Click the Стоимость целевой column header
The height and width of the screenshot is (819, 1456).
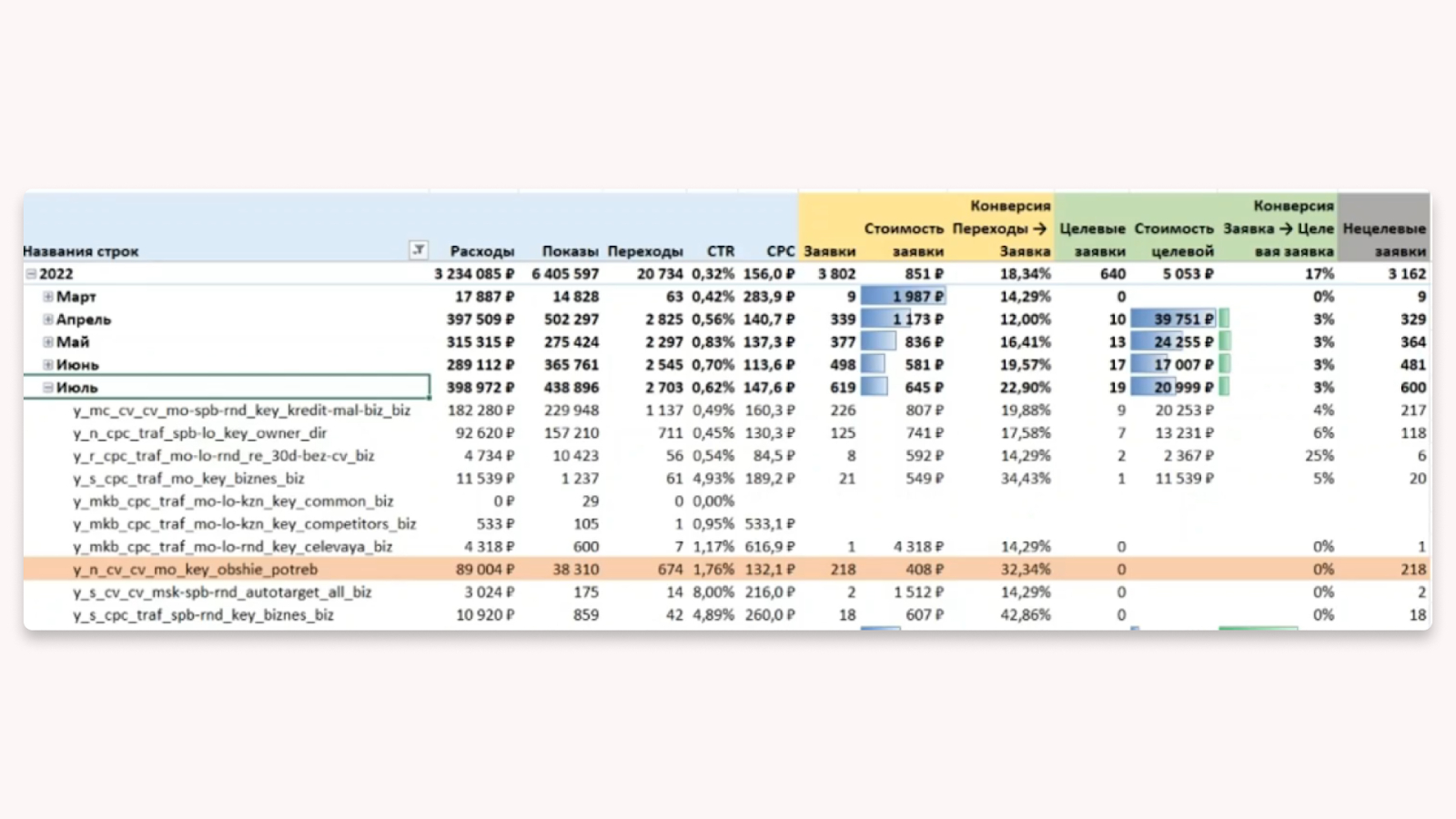(x=1174, y=239)
